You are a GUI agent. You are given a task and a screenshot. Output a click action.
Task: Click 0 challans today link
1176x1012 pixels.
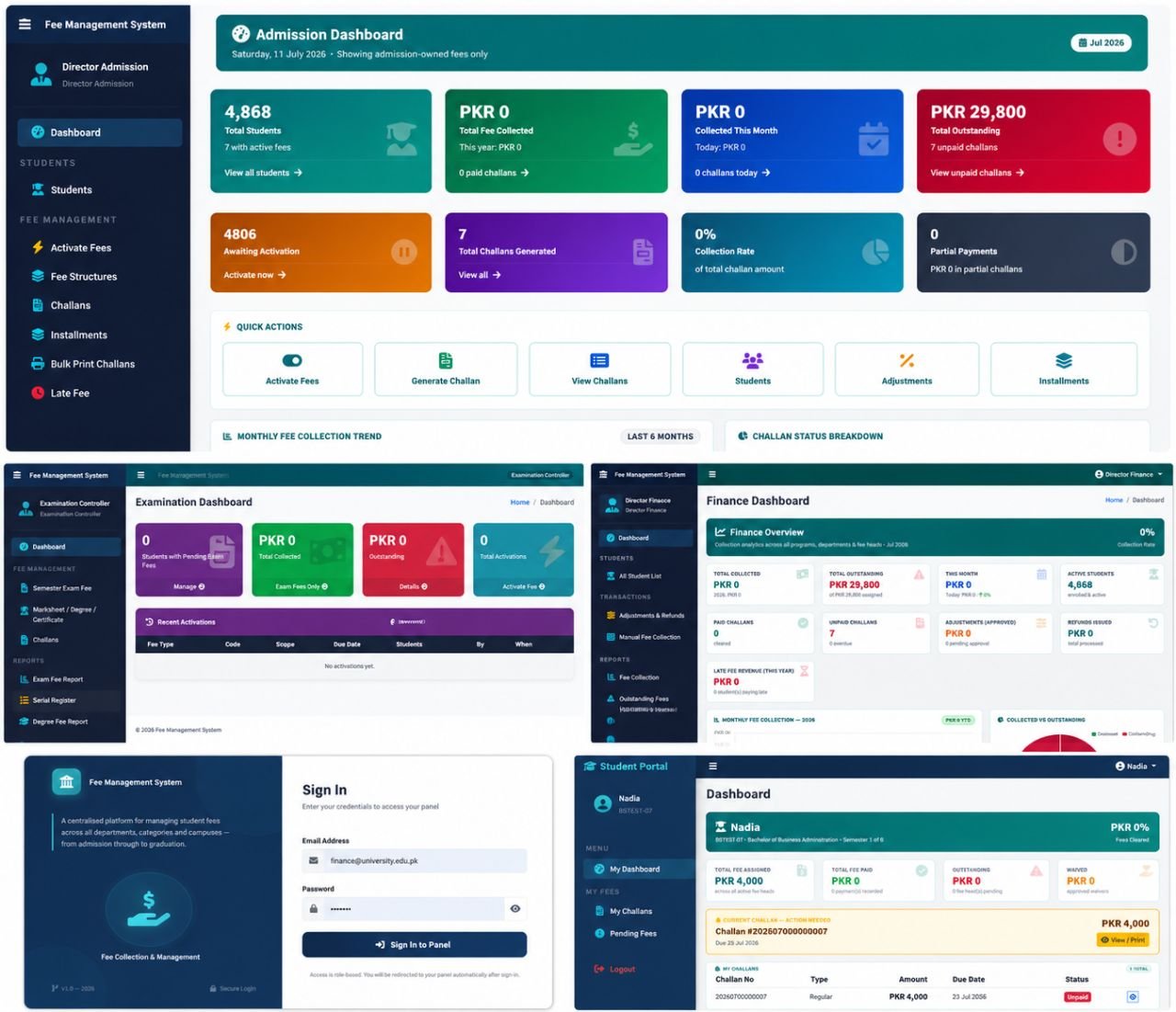732,173
